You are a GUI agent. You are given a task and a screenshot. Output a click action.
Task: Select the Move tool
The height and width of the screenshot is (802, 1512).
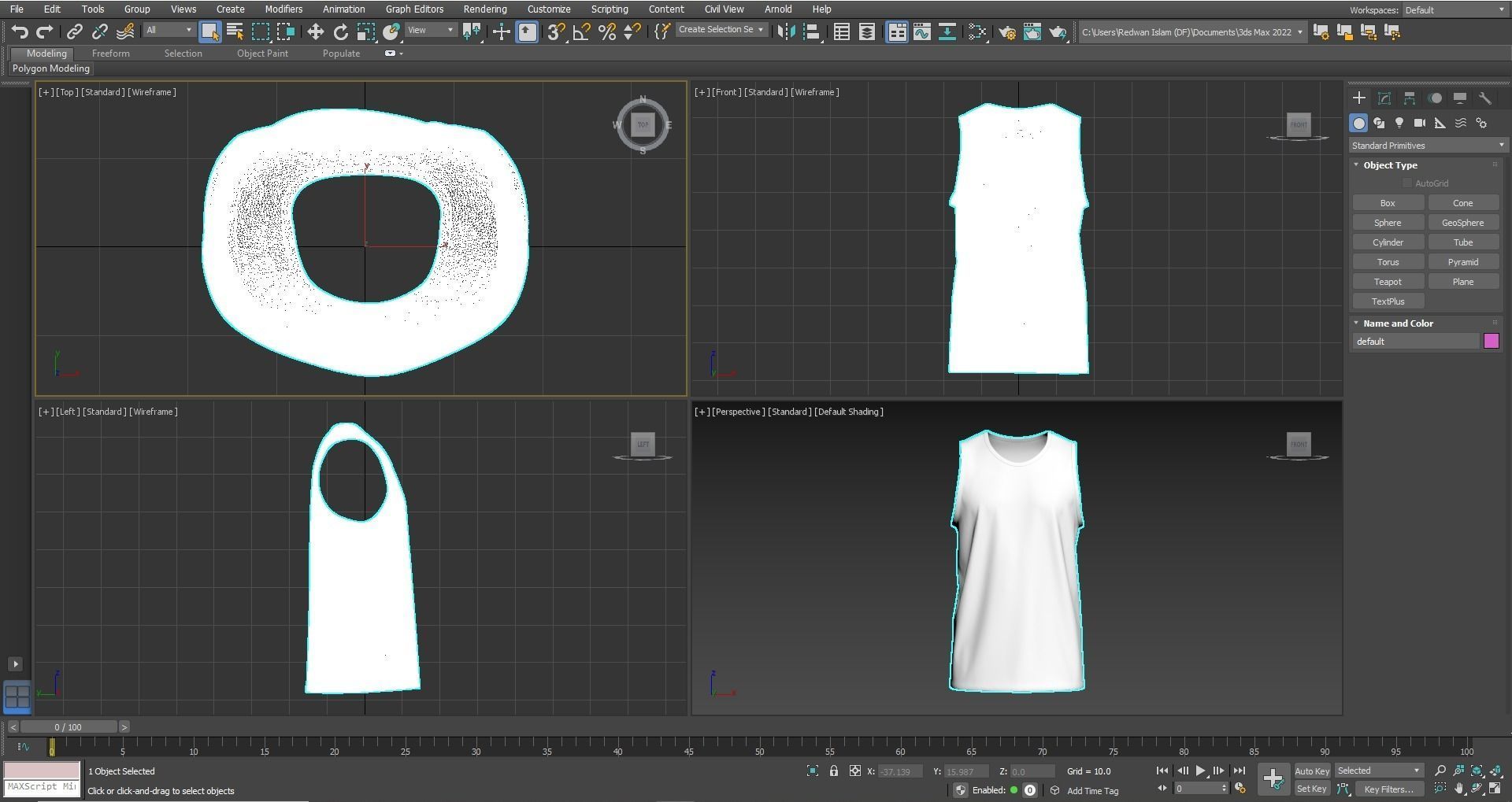click(316, 31)
